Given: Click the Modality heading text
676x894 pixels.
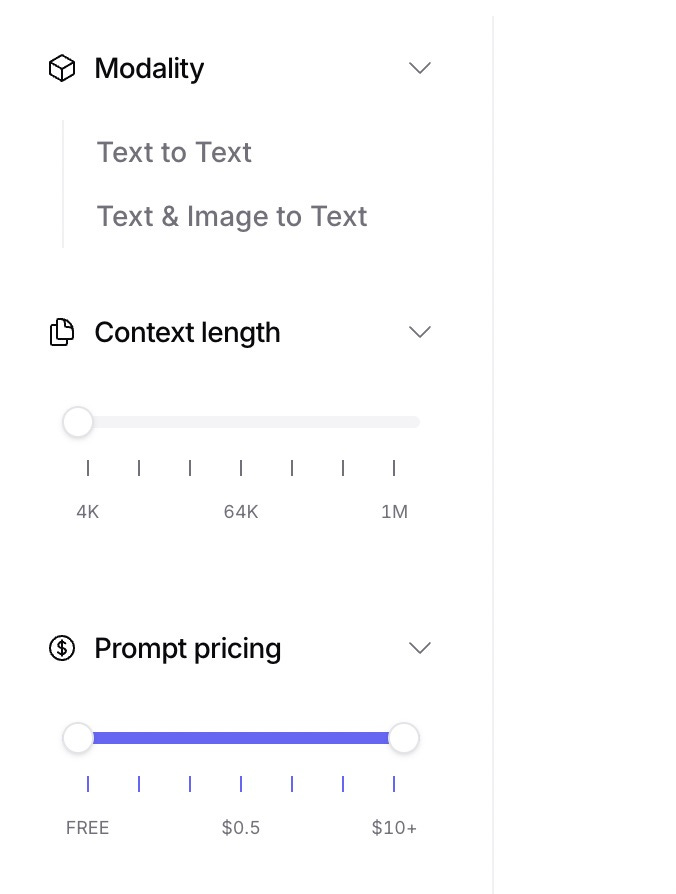Looking at the screenshot, I should pos(149,68).
